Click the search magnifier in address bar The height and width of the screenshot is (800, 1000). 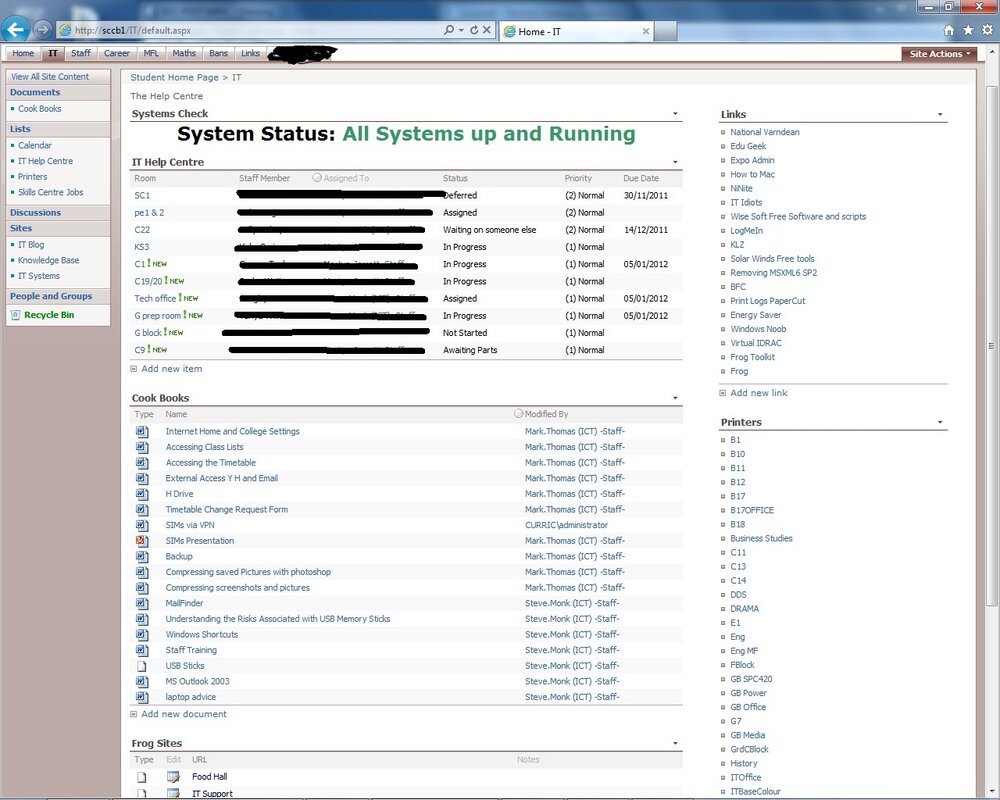[x=449, y=30]
